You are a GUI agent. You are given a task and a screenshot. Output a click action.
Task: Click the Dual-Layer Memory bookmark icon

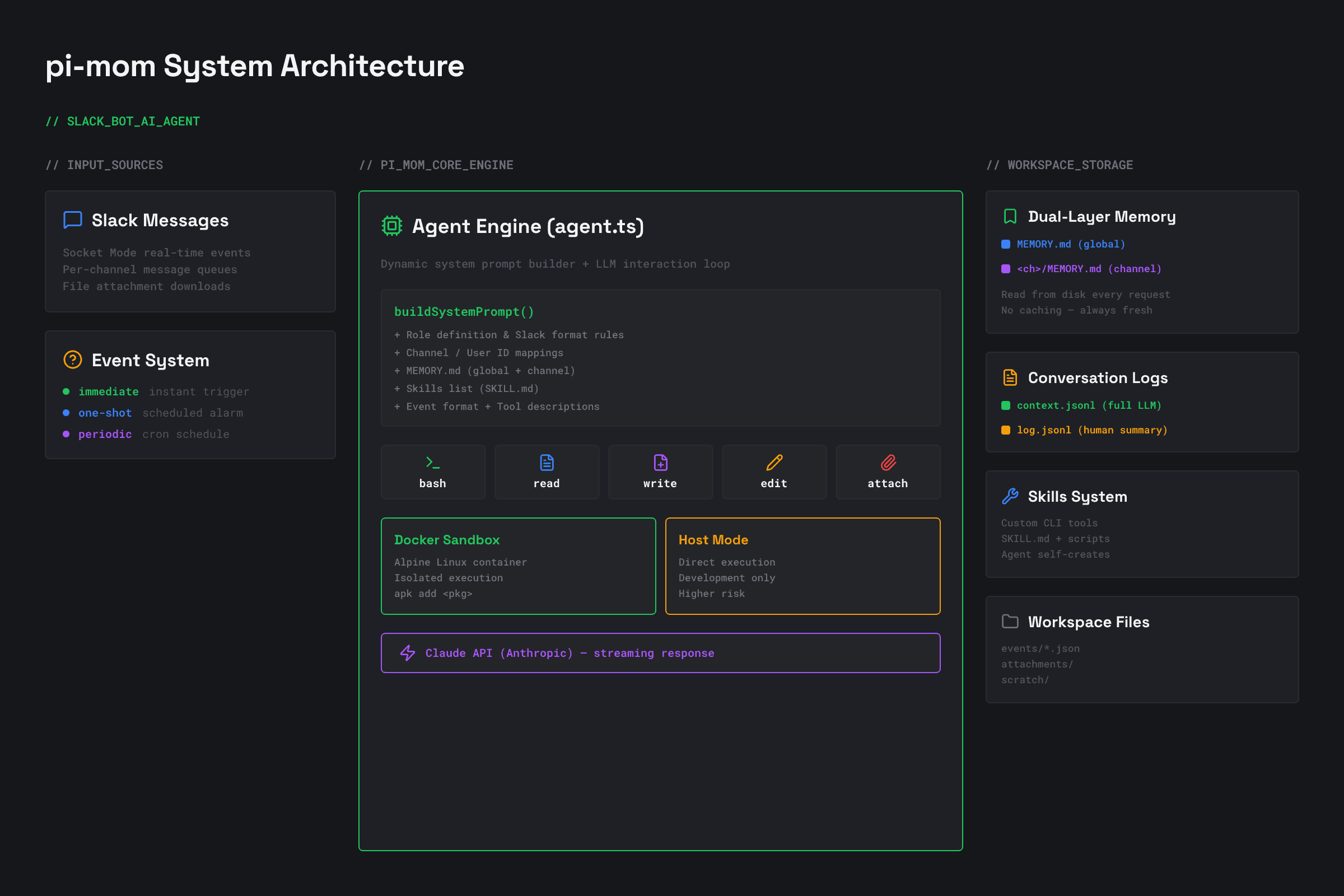pos(1010,217)
